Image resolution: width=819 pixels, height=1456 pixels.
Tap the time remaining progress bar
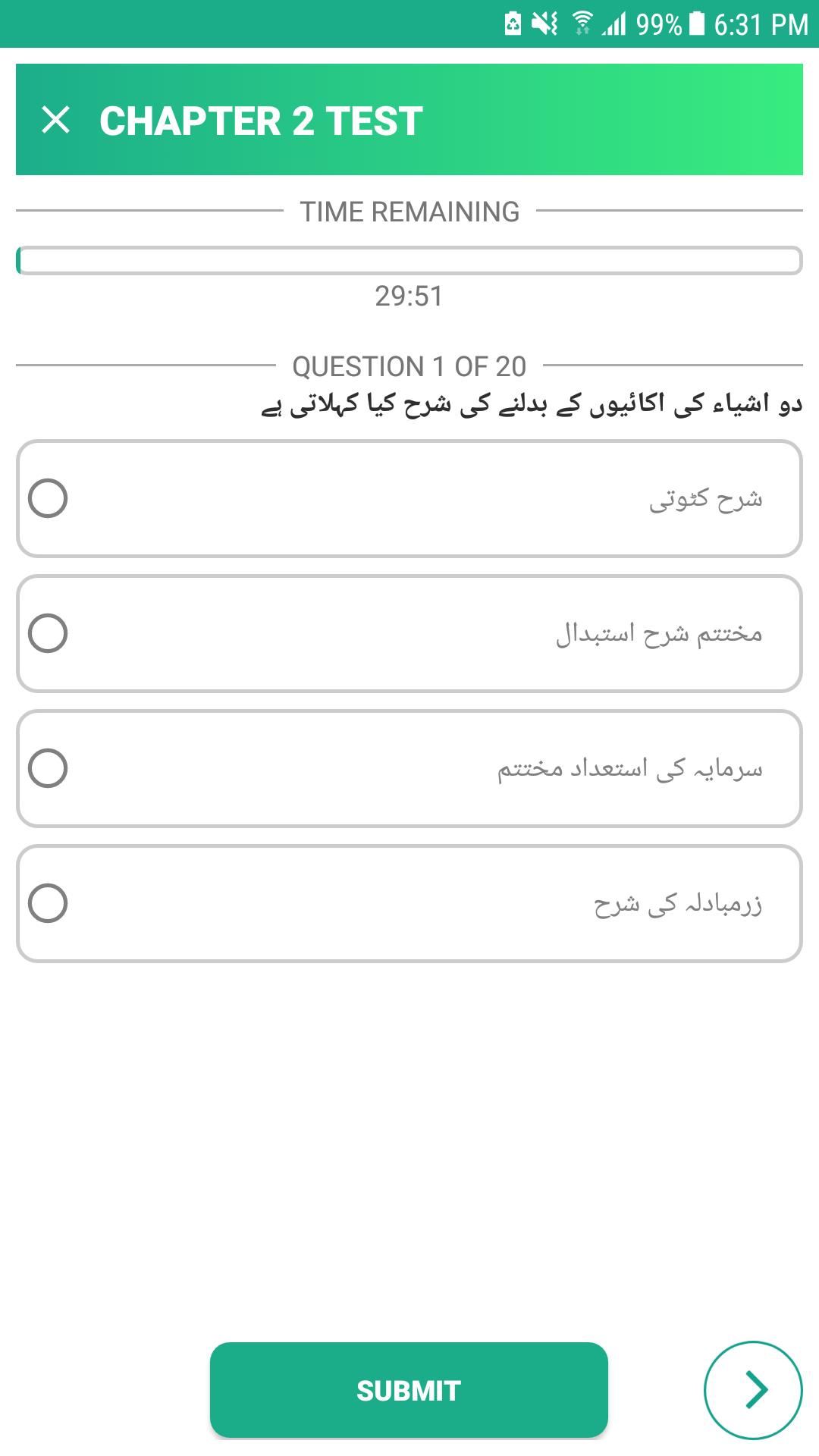click(409, 260)
